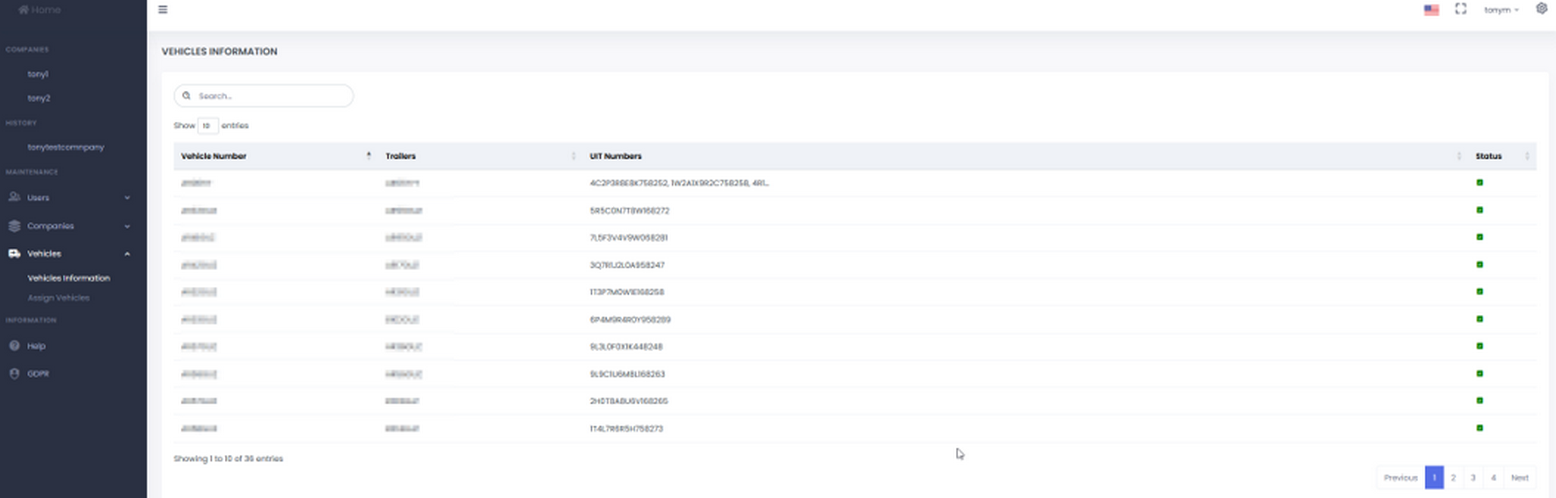This screenshot has width=1556, height=498.
Task: Click status indicator in the 9L9C1U6M8L168263 row
Action: (x=1479, y=373)
